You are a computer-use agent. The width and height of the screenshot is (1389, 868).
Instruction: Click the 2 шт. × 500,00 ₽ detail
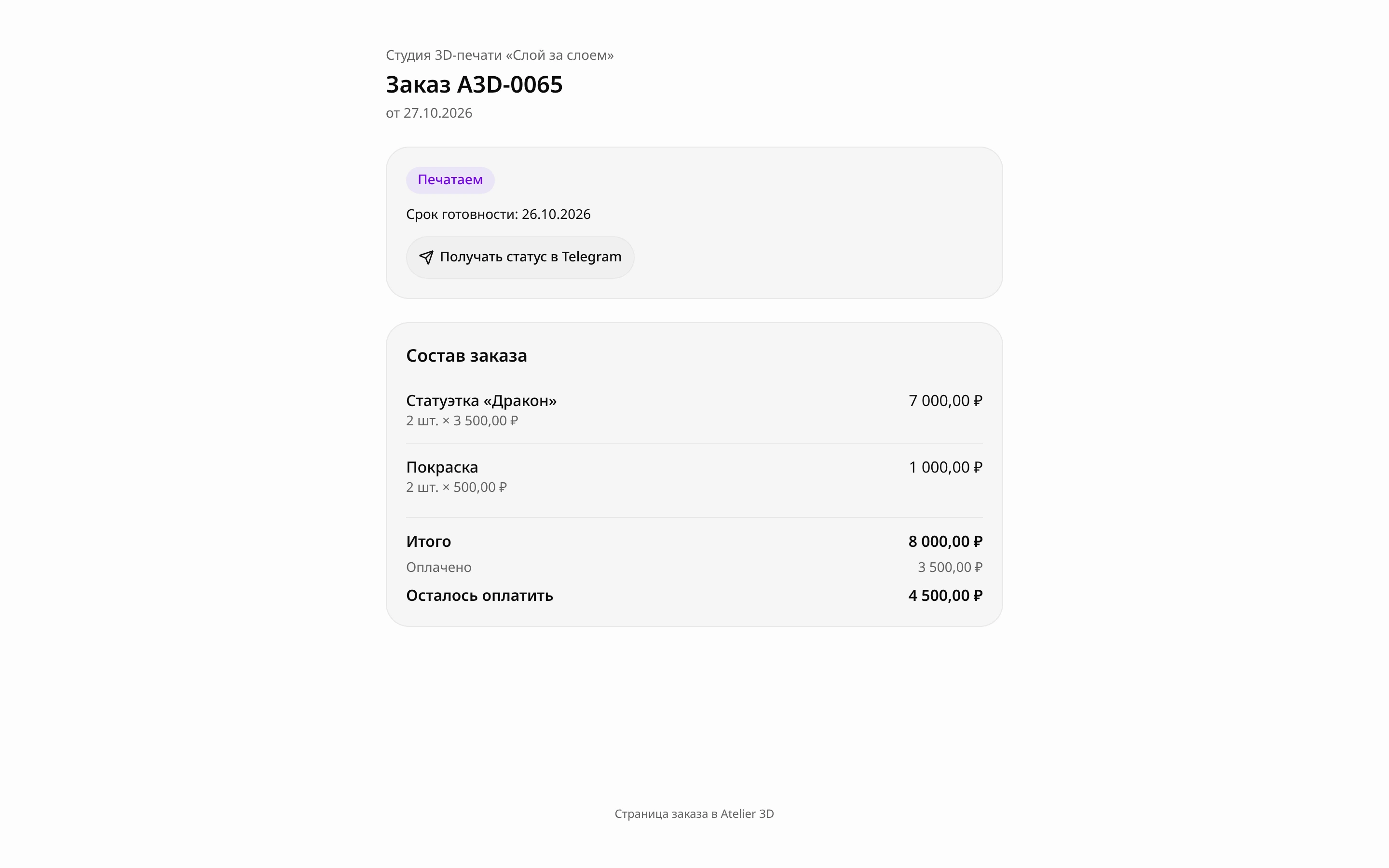pyautogui.click(x=456, y=488)
